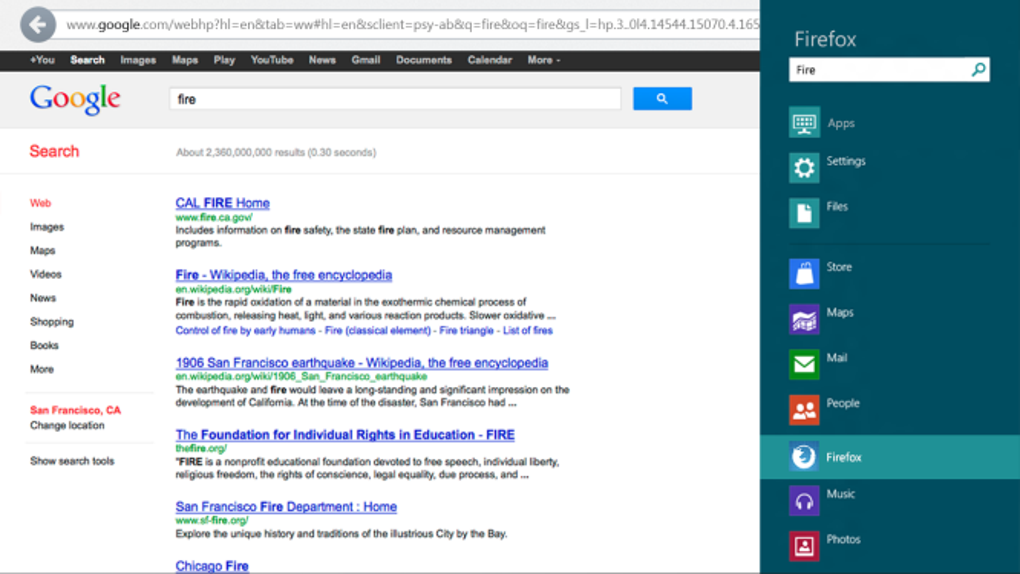Filter results by Shopping in left sidebar
The image size is (1020, 574).
(52, 321)
